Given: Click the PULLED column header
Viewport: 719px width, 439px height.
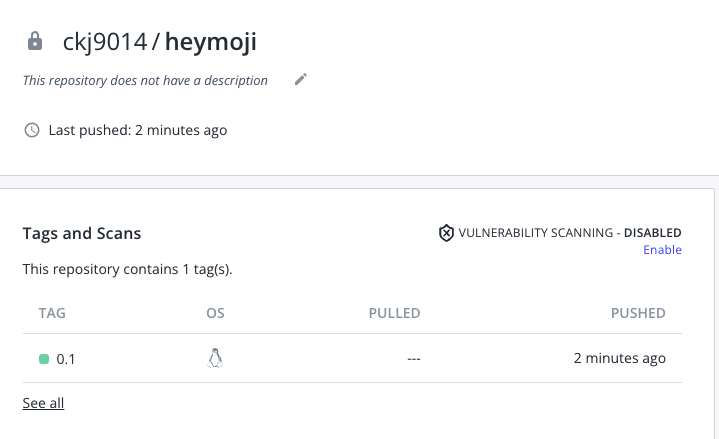Looking at the screenshot, I should pos(393,313).
